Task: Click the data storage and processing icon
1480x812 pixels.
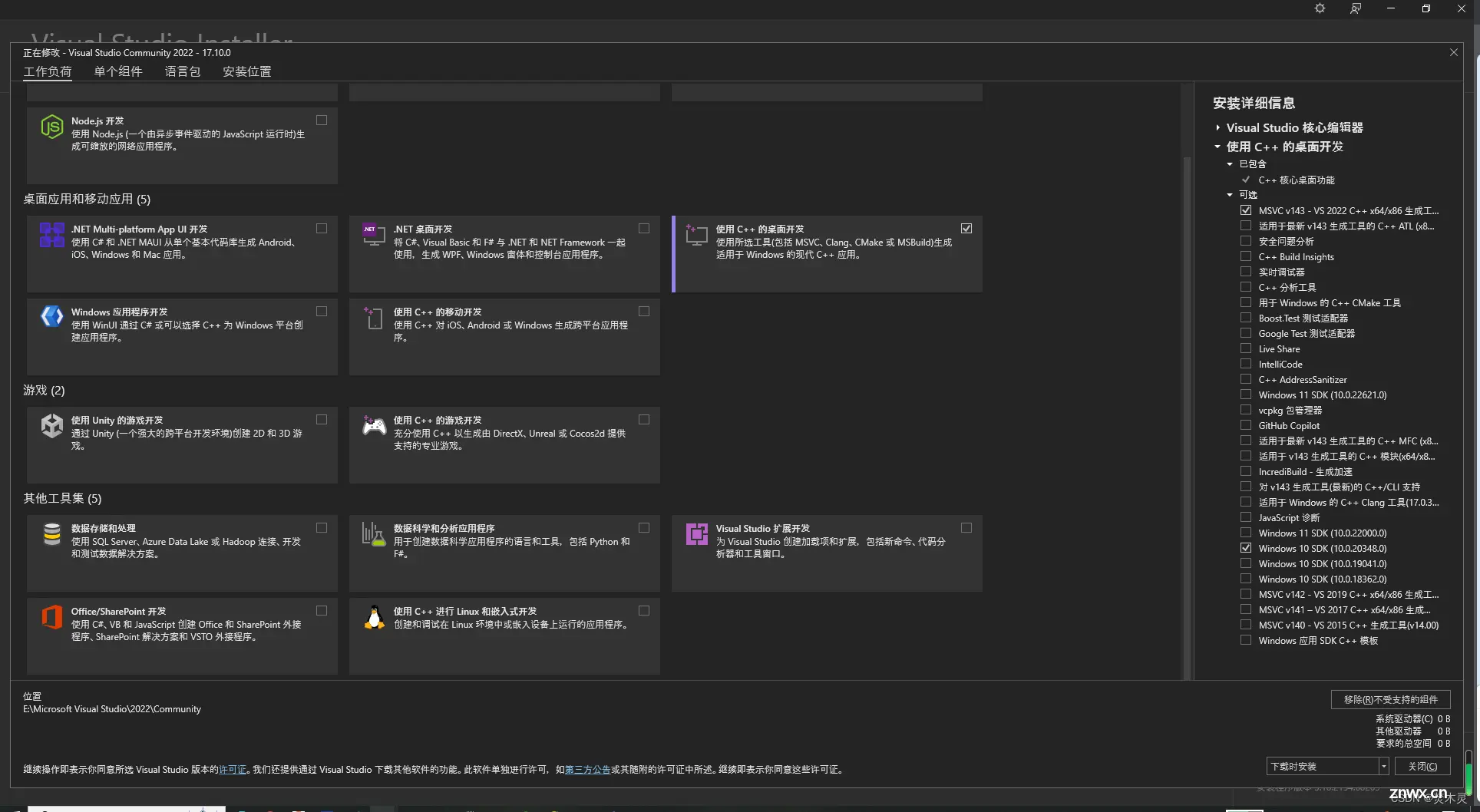Action: tap(51, 533)
